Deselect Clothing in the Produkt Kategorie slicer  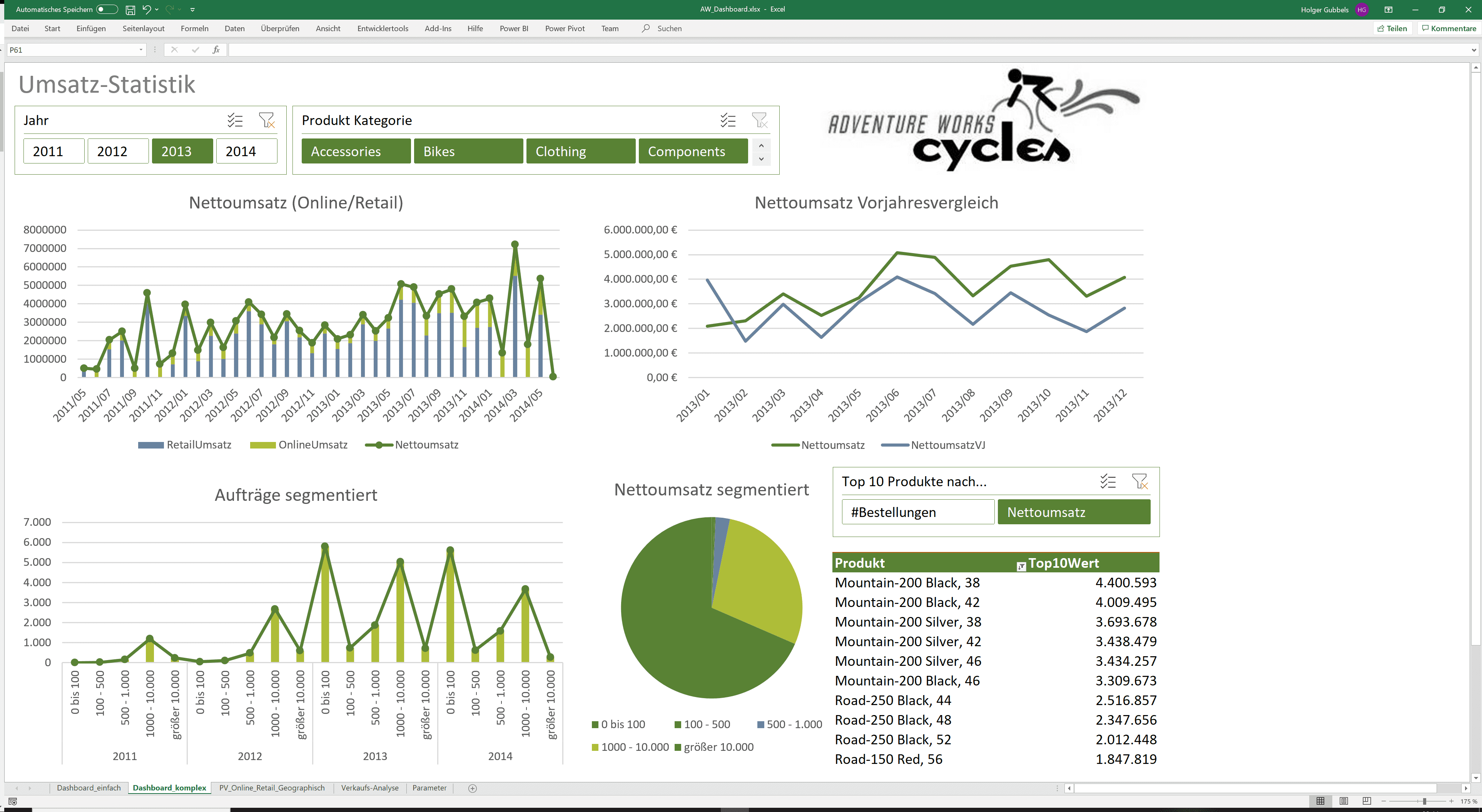(x=580, y=151)
